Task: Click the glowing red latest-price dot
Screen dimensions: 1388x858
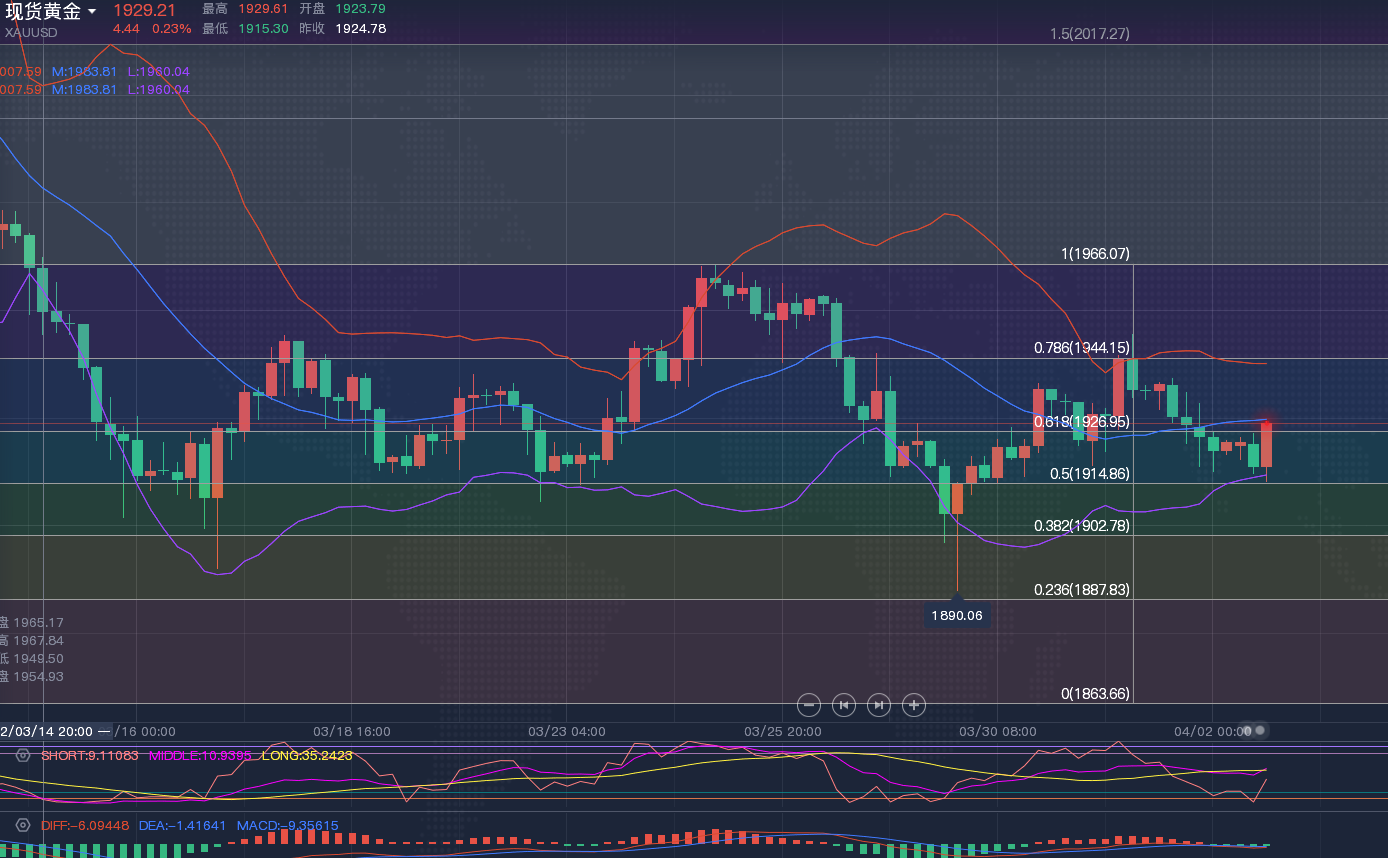Action: (x=1267, y=422)
